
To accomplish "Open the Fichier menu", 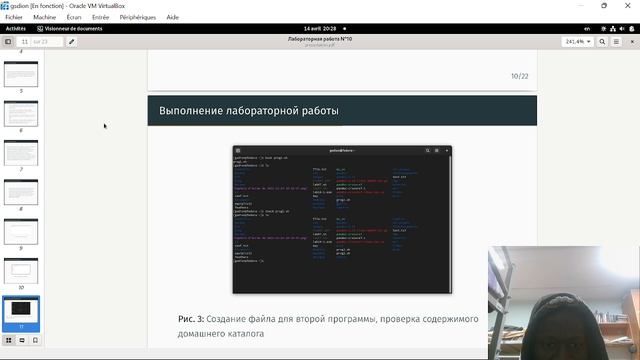I will (x=14, y=17).
